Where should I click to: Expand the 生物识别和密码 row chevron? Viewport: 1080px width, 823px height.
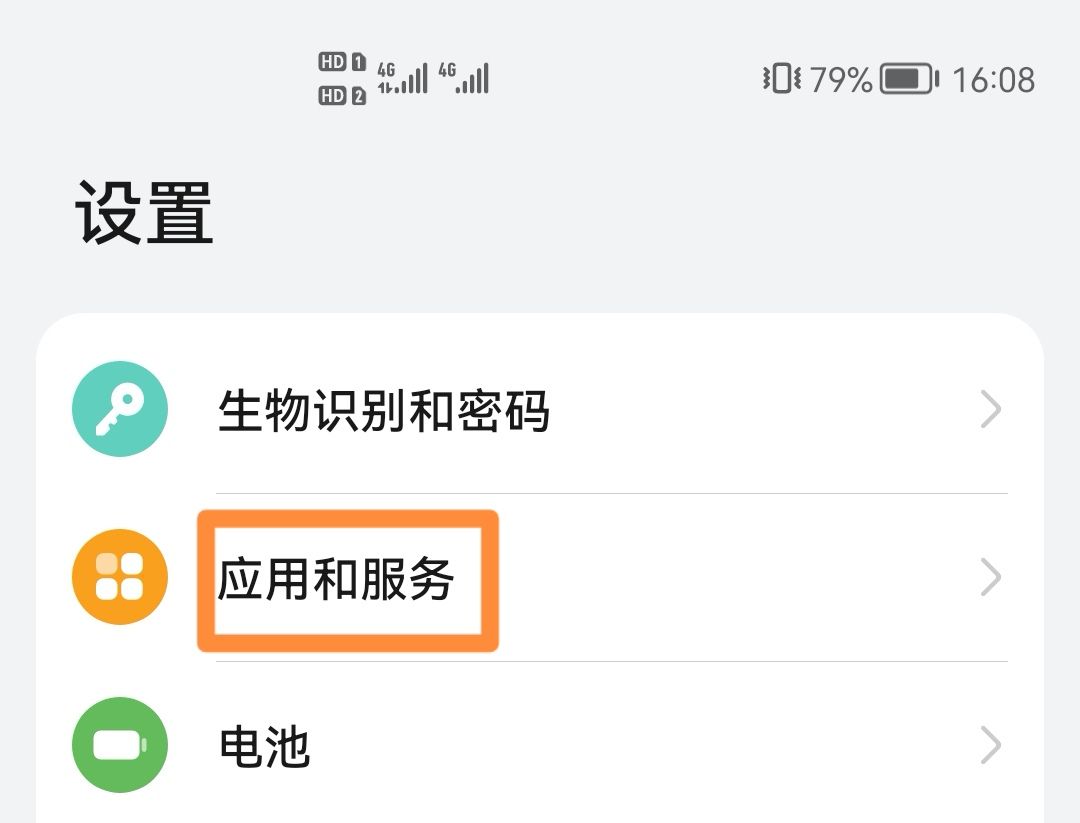[x=990, y=410]
